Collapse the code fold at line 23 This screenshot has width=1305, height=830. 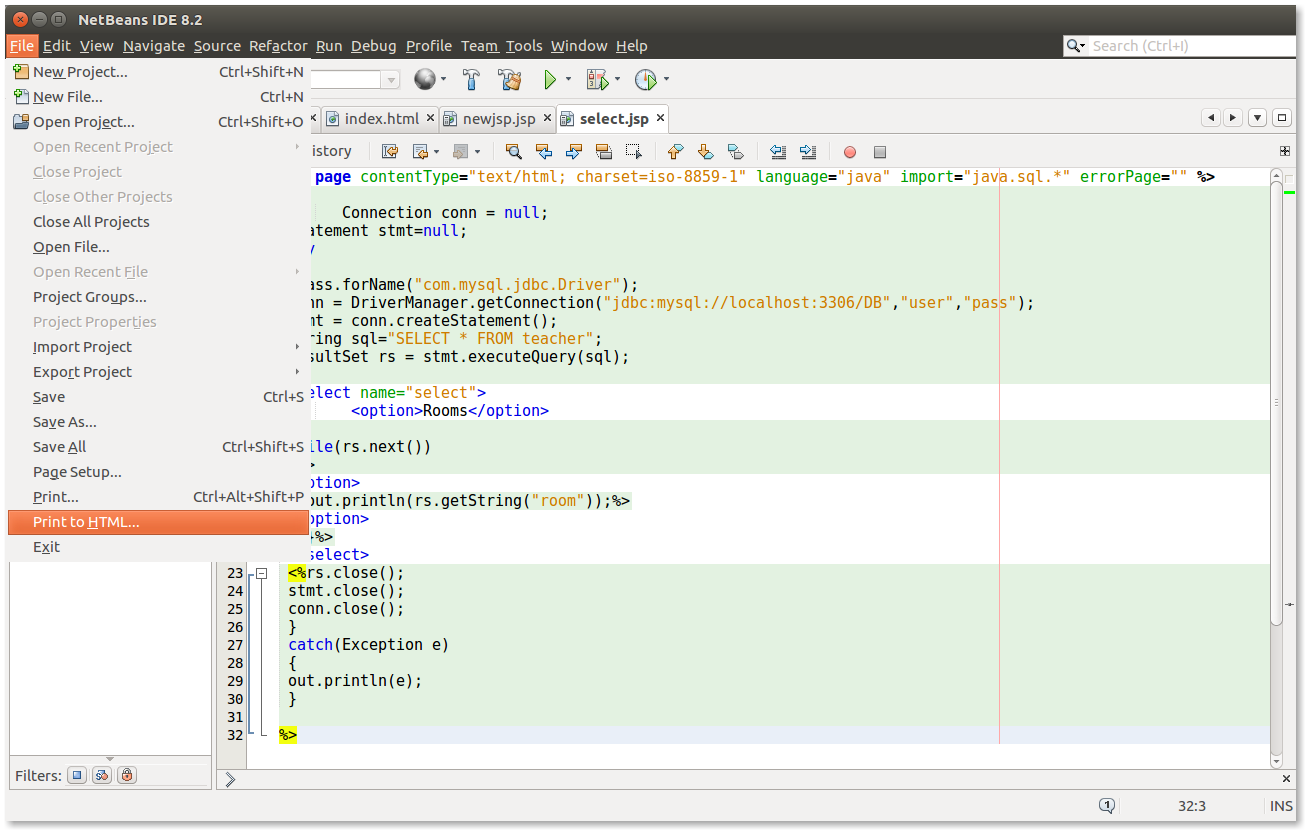coord(261,573)
